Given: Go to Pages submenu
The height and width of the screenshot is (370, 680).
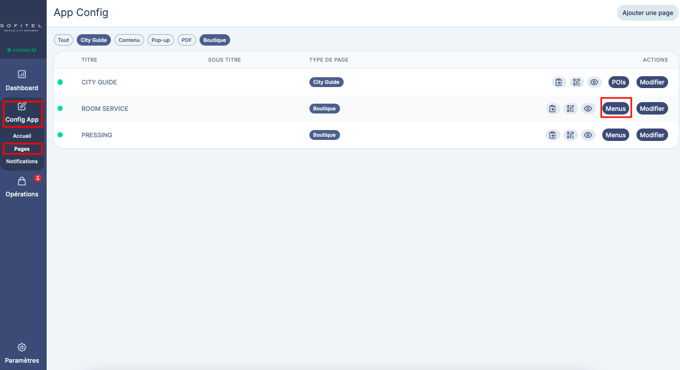Looking at the screenshot, I should [x=22, y=149].
